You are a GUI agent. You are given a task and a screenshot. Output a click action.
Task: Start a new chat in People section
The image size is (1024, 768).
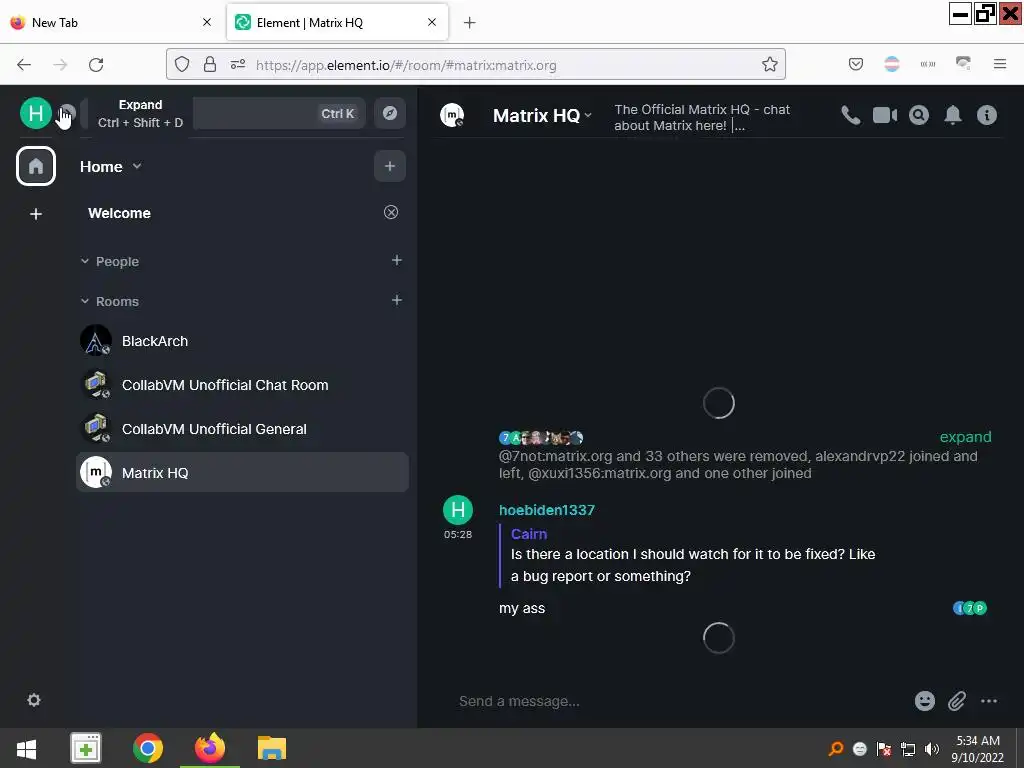point(396,260)
